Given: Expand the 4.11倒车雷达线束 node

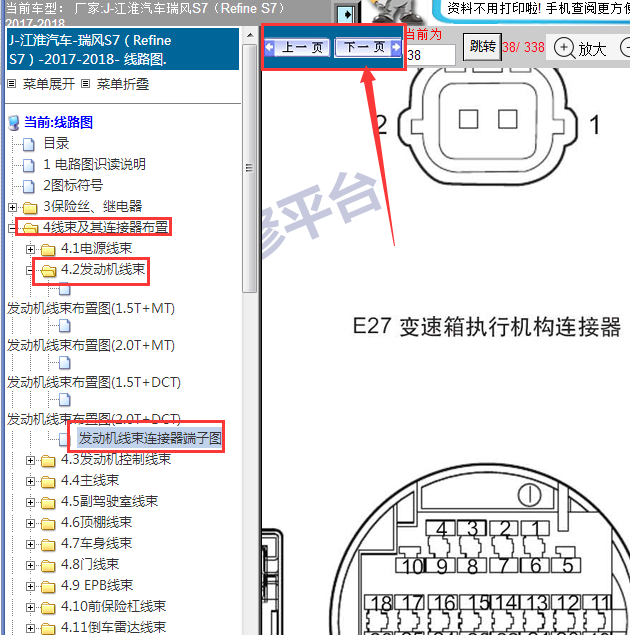Looking at the screenshot, I should click(x=30, y=629).
